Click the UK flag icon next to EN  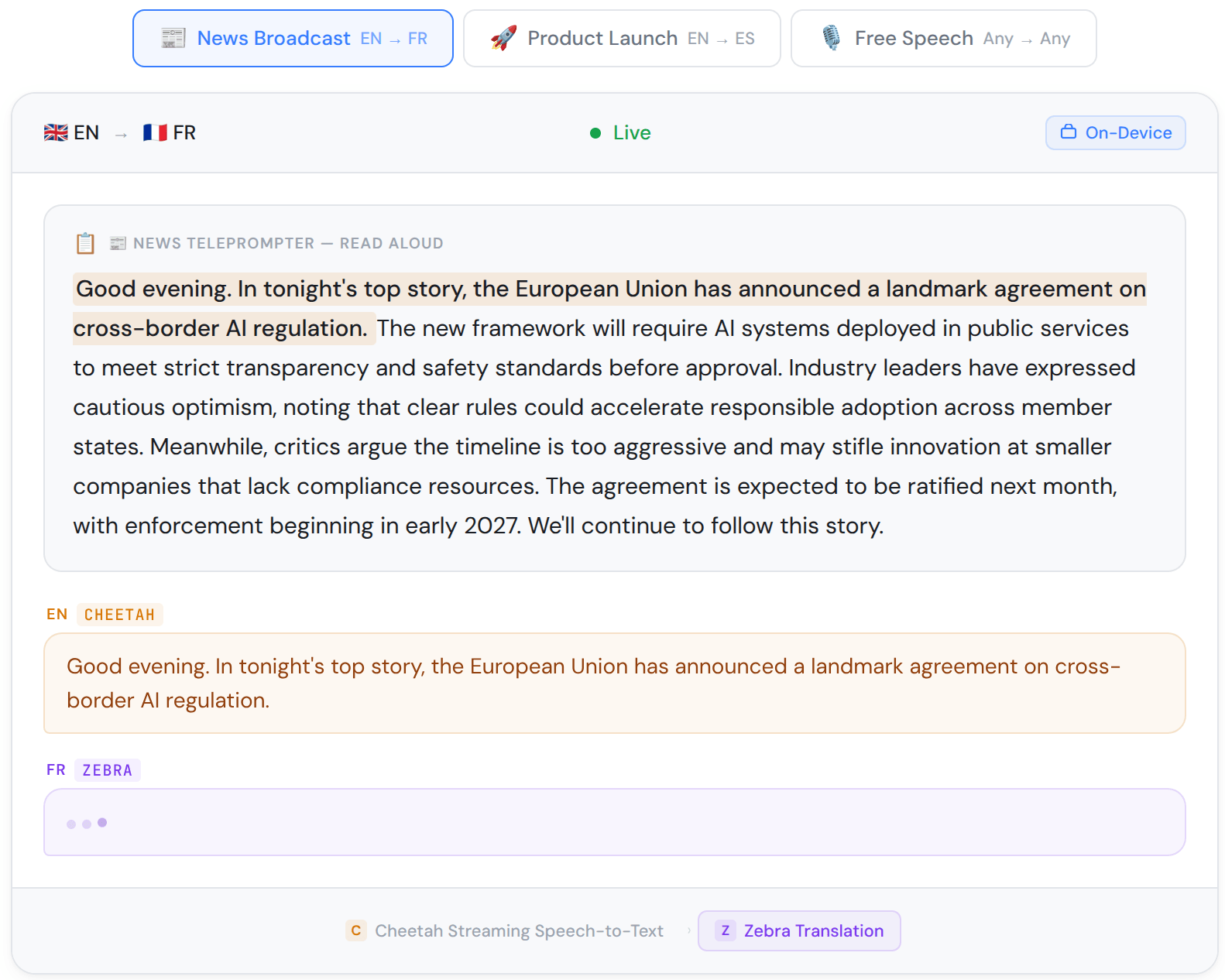(56, 133)
